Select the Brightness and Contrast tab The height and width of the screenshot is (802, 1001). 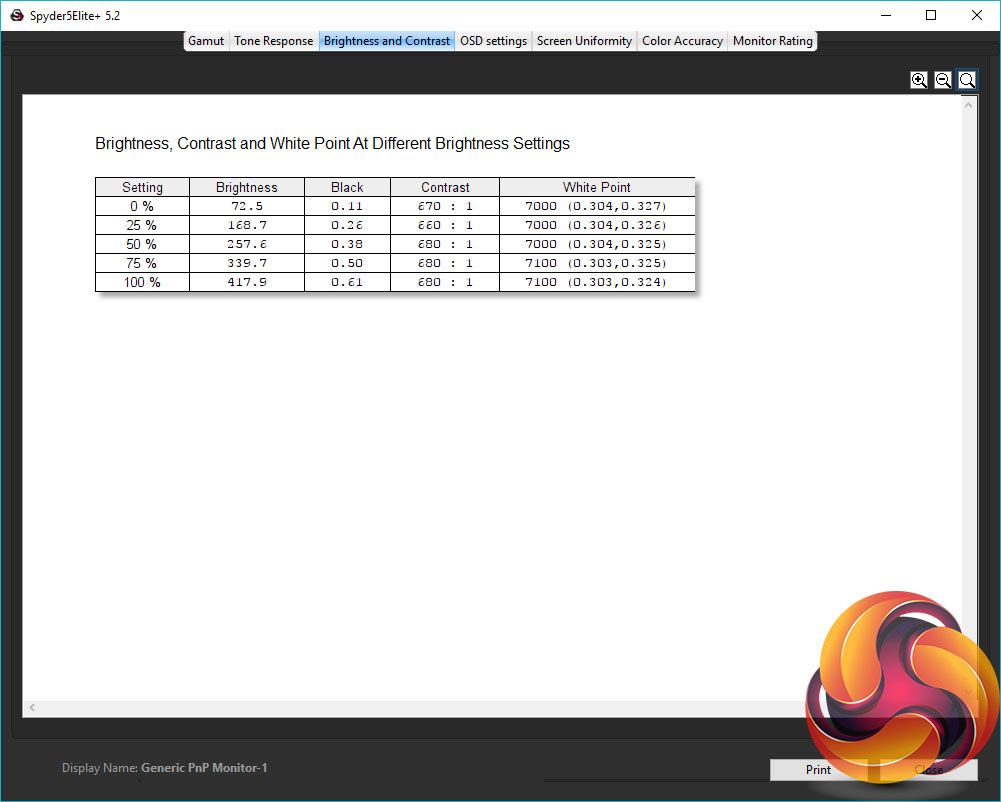pos(387,41)
